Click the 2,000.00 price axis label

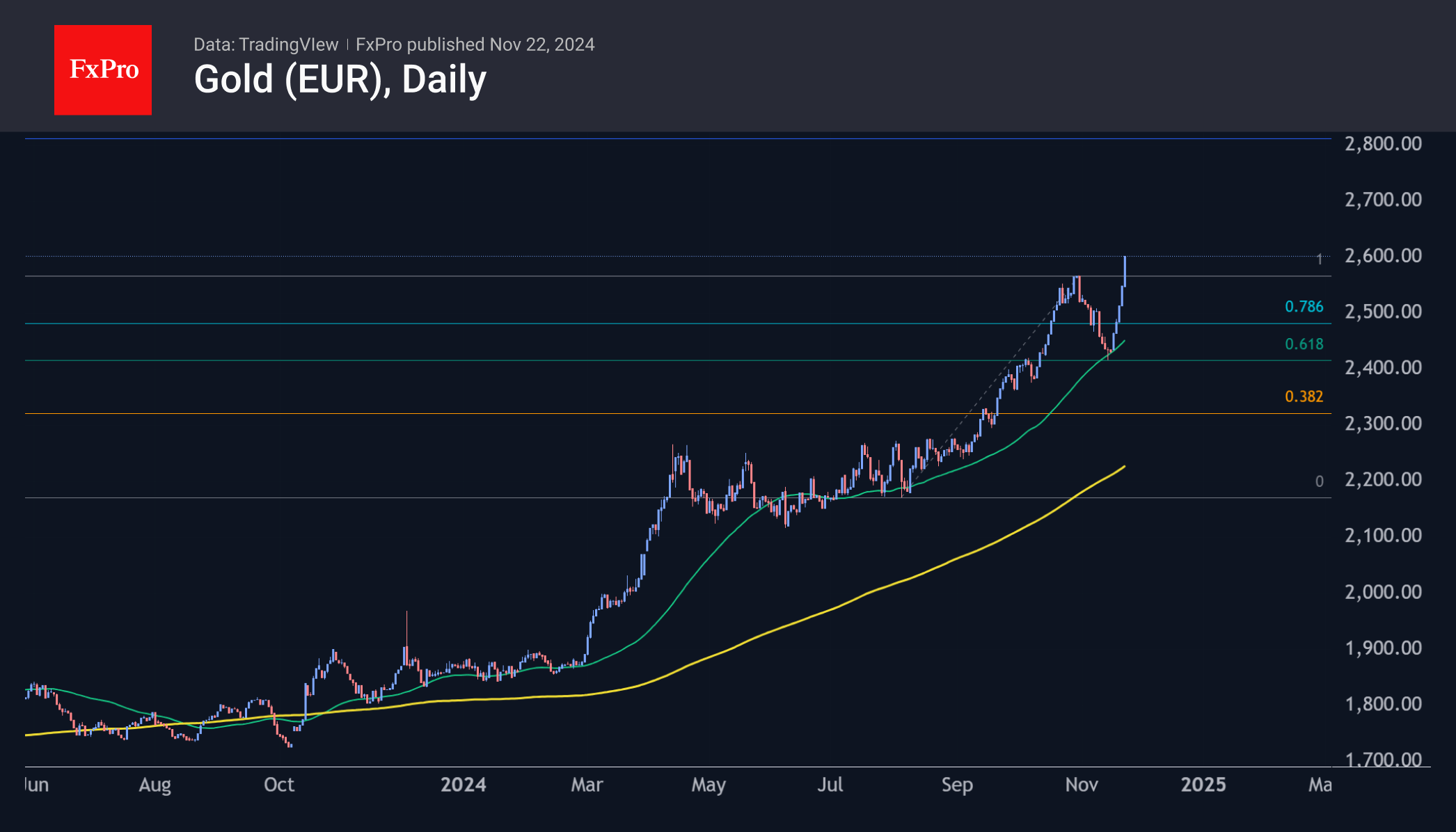pyautogui.click(x=1383, y=592)
